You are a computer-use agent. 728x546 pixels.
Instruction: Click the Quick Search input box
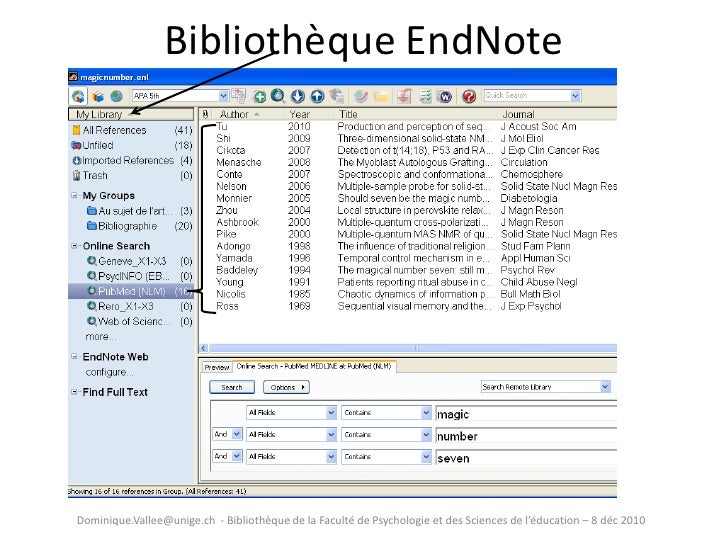tap(527, 96)
